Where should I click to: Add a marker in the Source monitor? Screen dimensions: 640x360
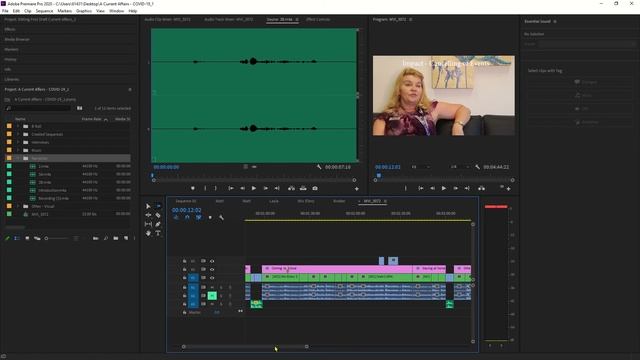click(193, 188)
